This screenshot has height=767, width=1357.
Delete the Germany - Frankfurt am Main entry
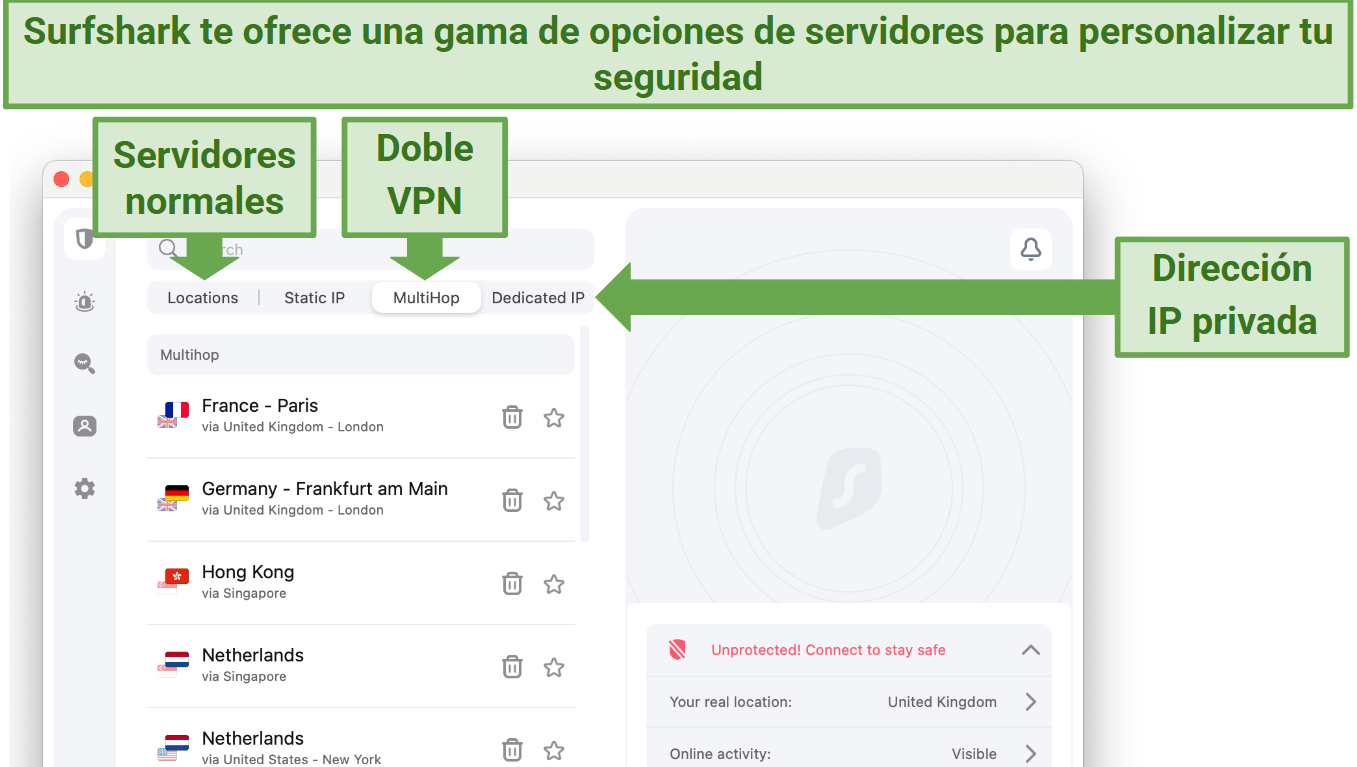coord(512,500)
